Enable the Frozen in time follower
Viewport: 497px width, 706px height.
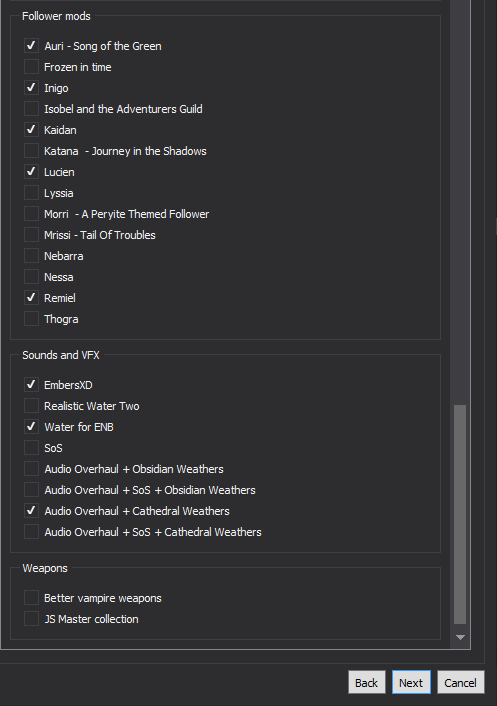(31, 67)
